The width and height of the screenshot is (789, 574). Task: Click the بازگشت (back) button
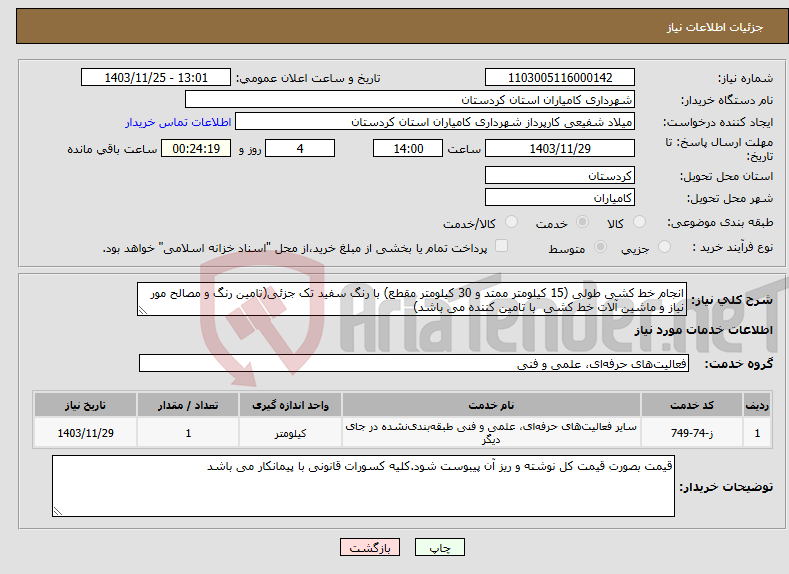pos(370,547)
